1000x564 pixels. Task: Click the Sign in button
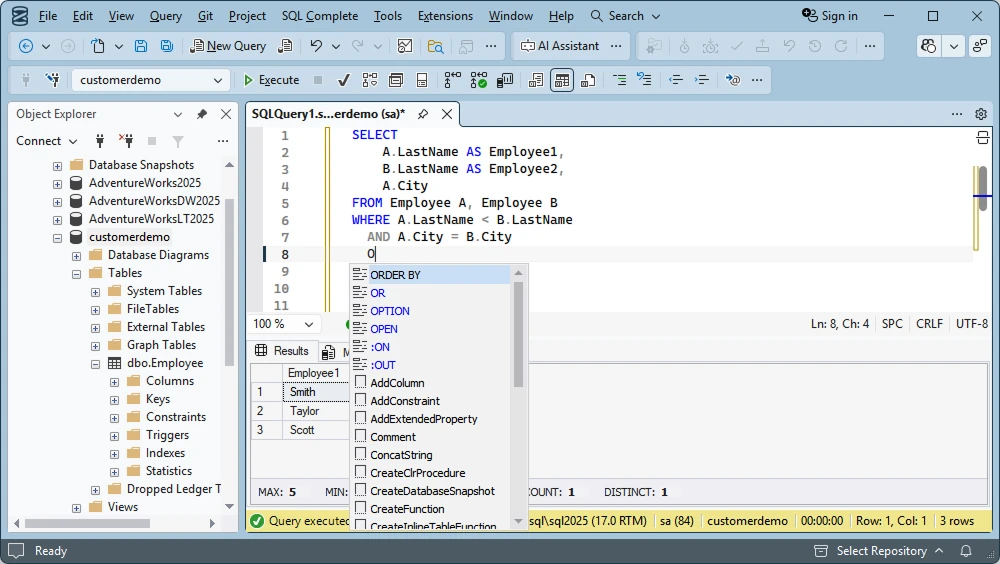point(830,16)
